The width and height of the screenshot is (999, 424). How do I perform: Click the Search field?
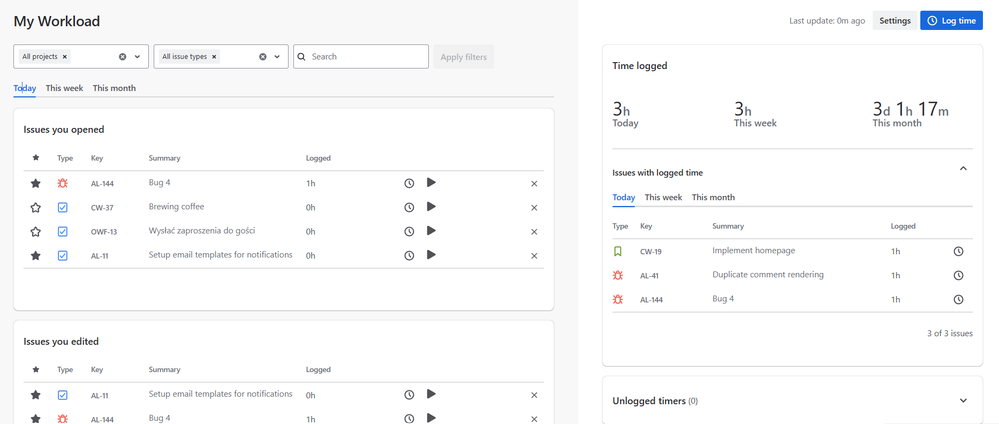pyautogui.click(x=361, y=56)
